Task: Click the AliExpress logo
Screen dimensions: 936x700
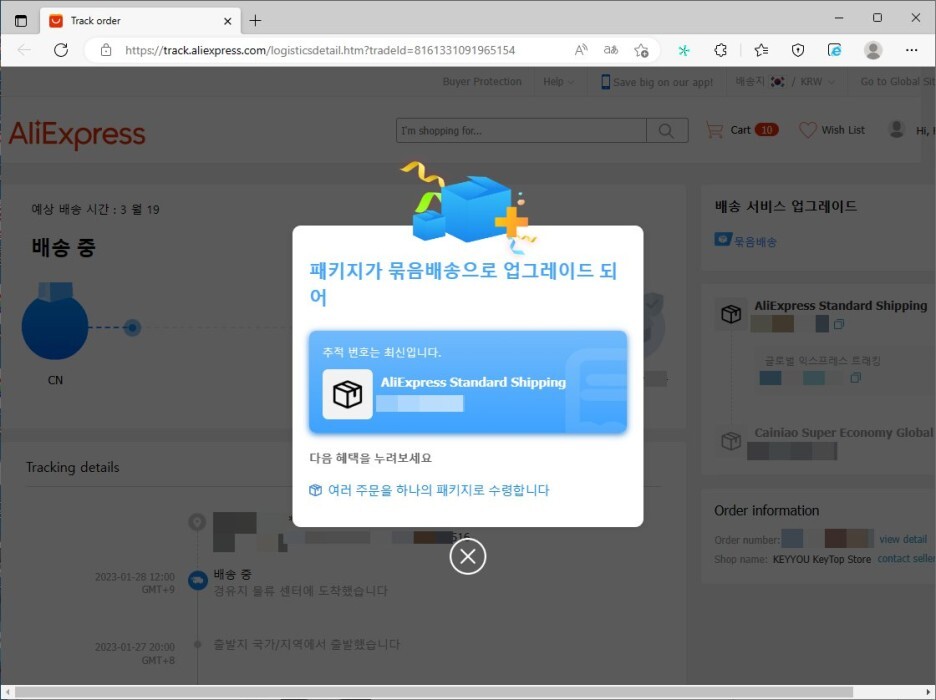Action: pyautogui.click(x=77, y=134)
